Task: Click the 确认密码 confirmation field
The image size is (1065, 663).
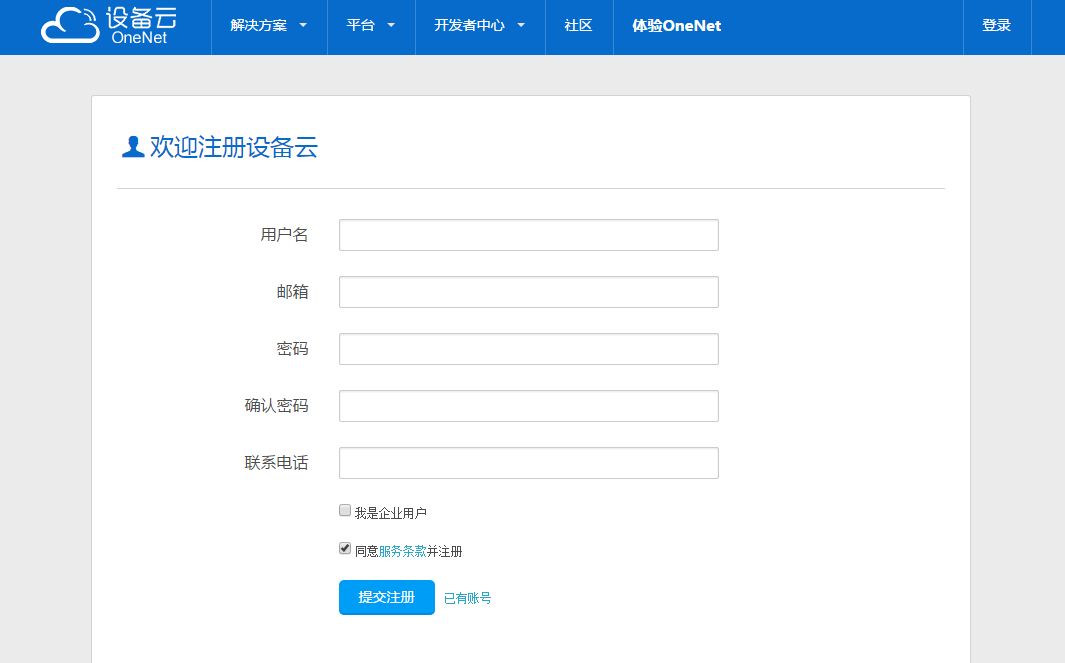Action: (528, 406)
